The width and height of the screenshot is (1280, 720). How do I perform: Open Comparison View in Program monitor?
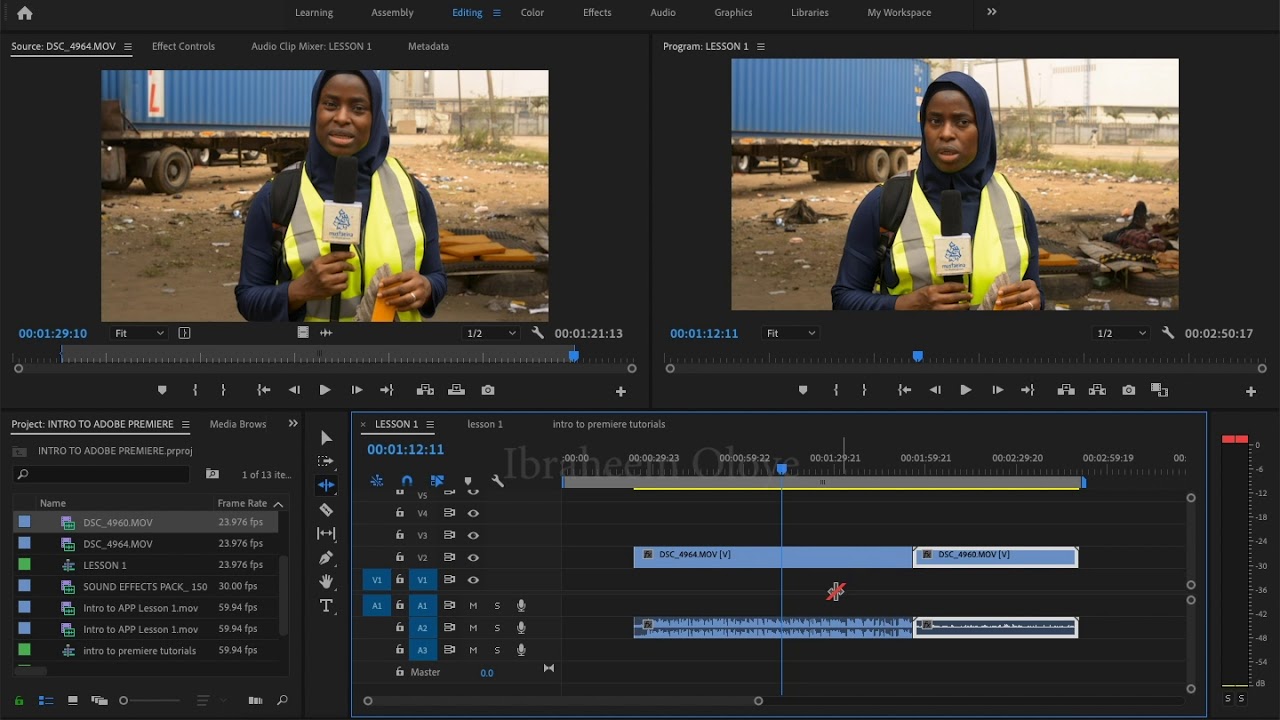pos(1159,390)
